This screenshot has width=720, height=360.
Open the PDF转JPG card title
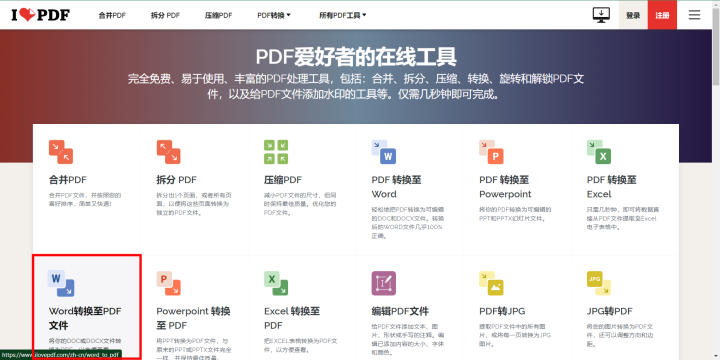coord(502,311)
